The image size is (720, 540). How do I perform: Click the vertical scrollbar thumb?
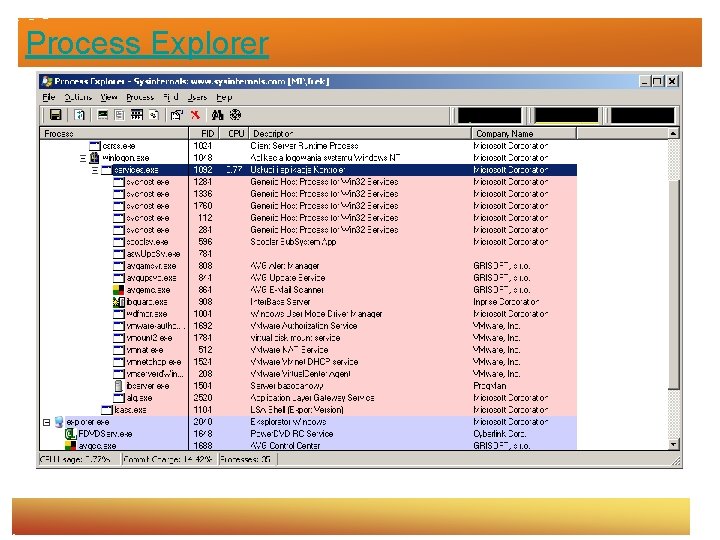(673, 284)
